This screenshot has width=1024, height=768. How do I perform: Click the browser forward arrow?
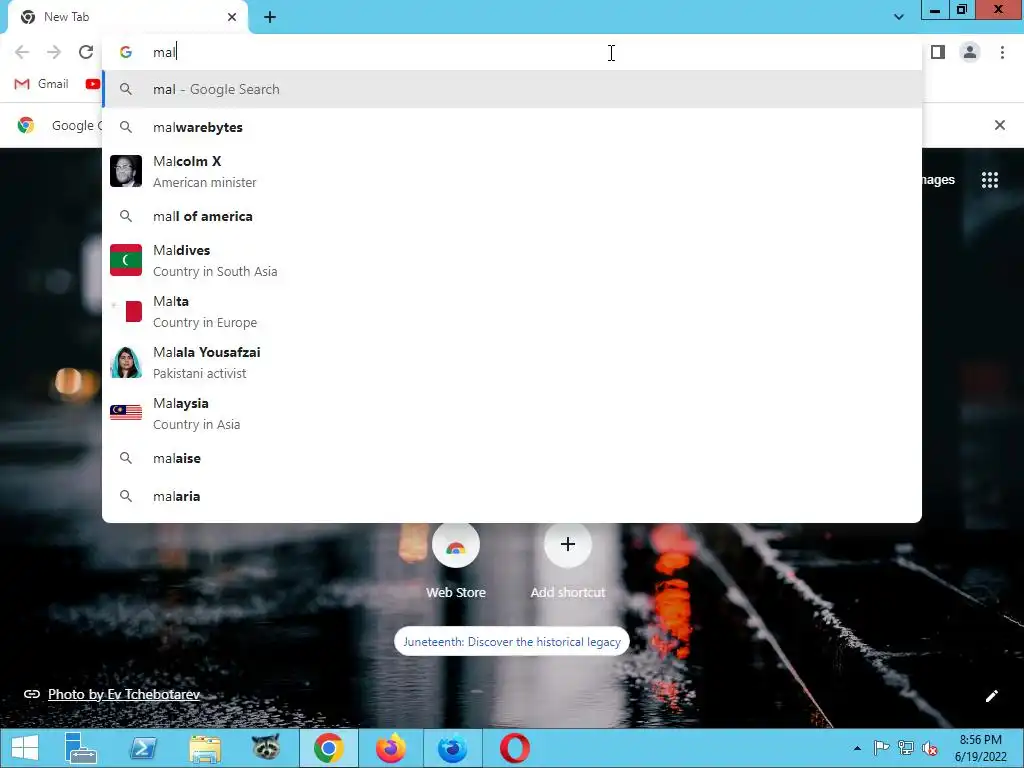point(54,52)
